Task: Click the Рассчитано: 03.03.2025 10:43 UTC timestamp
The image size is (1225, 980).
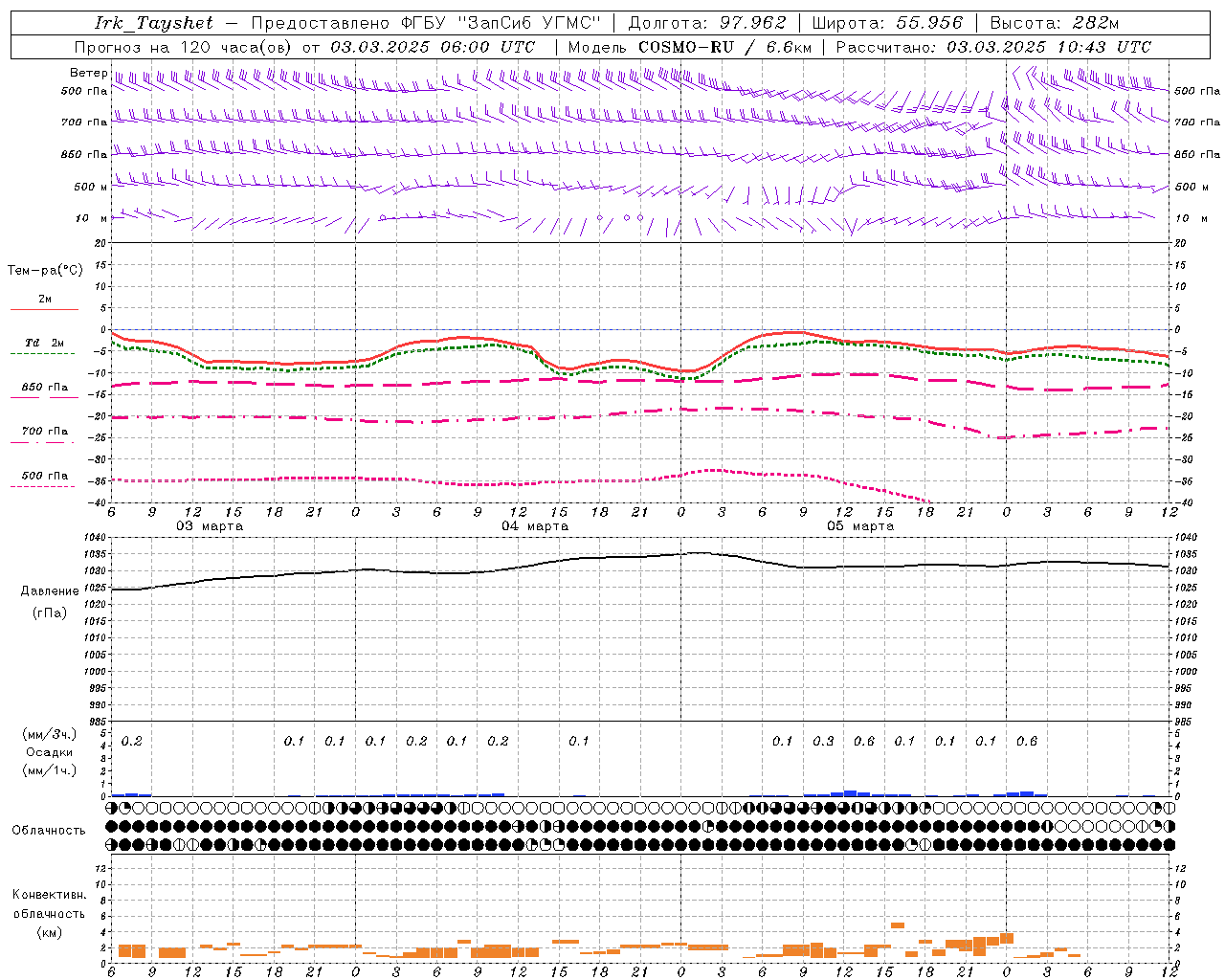Action: (x=993, y=47)
